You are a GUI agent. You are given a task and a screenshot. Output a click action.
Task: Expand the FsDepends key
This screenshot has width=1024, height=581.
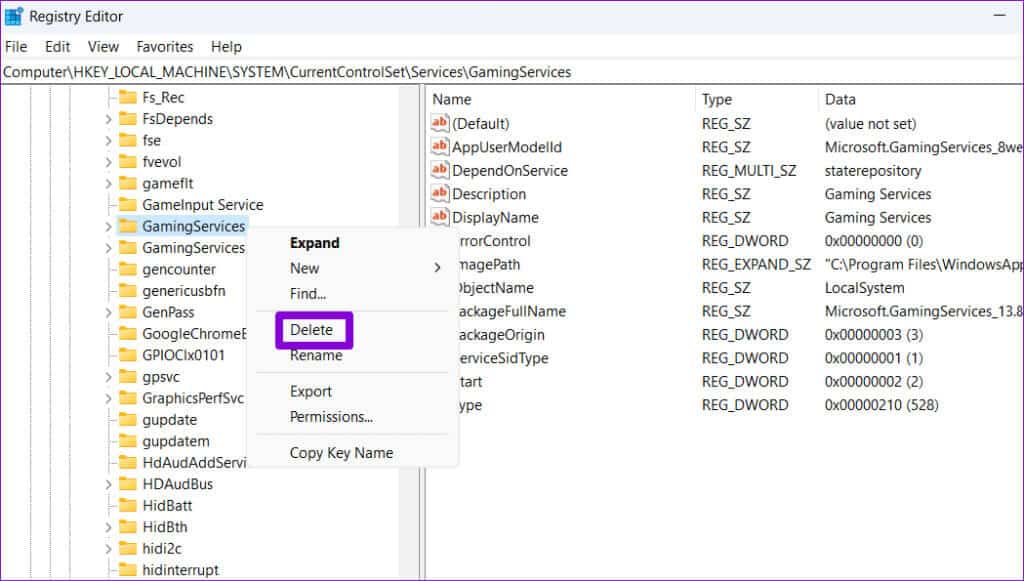[x=108, y=119]
